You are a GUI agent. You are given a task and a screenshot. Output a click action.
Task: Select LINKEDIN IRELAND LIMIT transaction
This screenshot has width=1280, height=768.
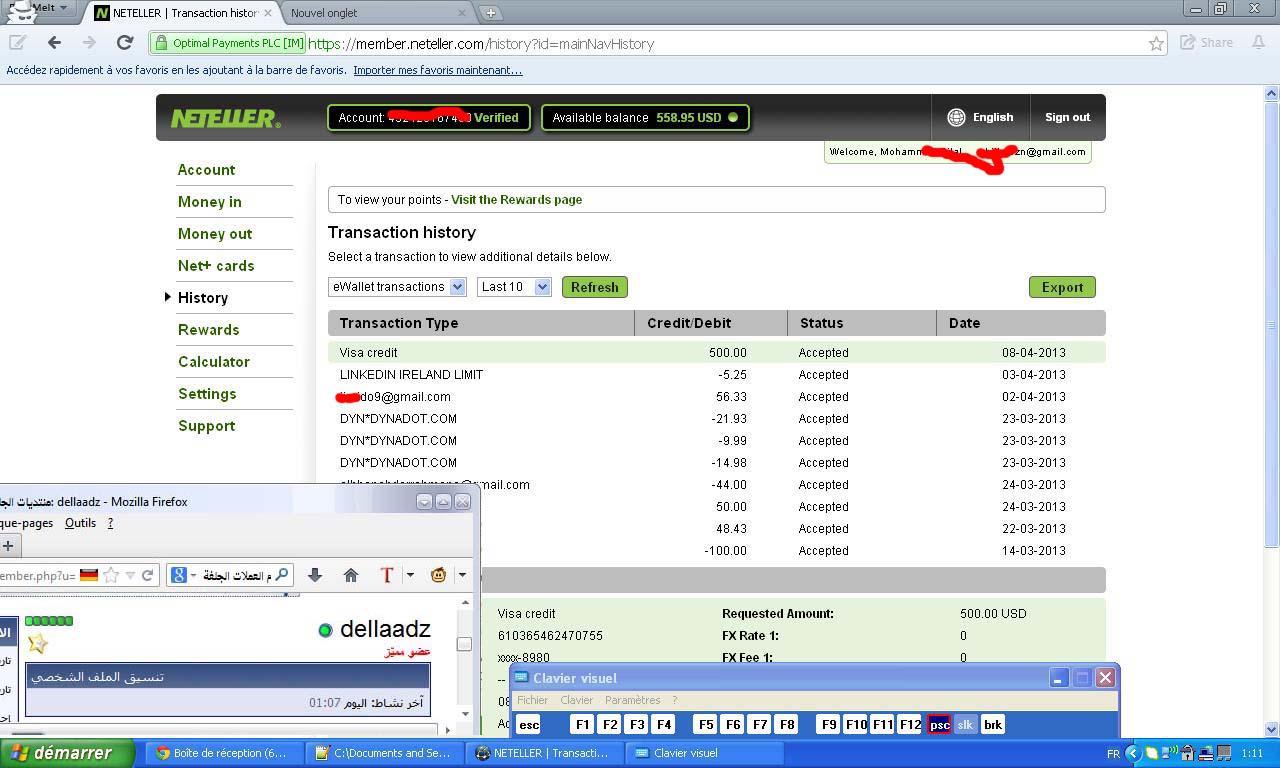click(x=716, y=375)
